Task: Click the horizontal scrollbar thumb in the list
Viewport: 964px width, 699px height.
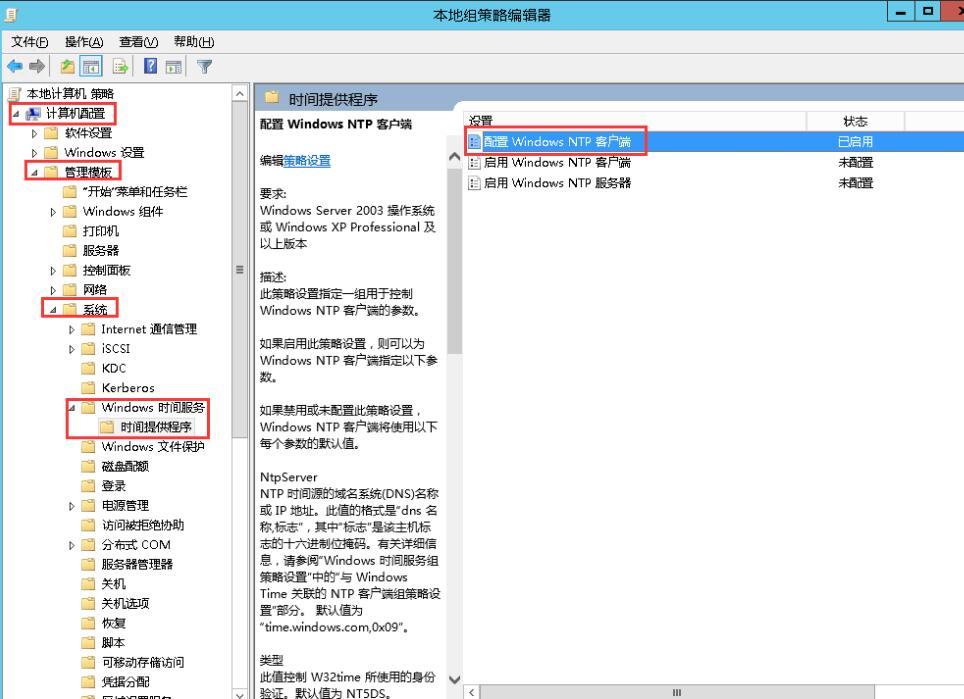Action: (x=677, y=692)
